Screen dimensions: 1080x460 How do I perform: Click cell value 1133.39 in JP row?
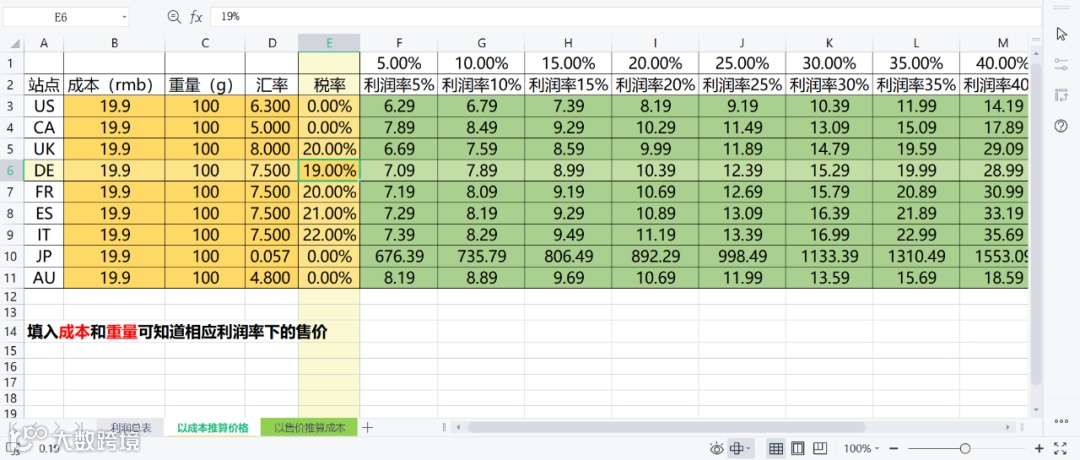(x=829, y=256)
